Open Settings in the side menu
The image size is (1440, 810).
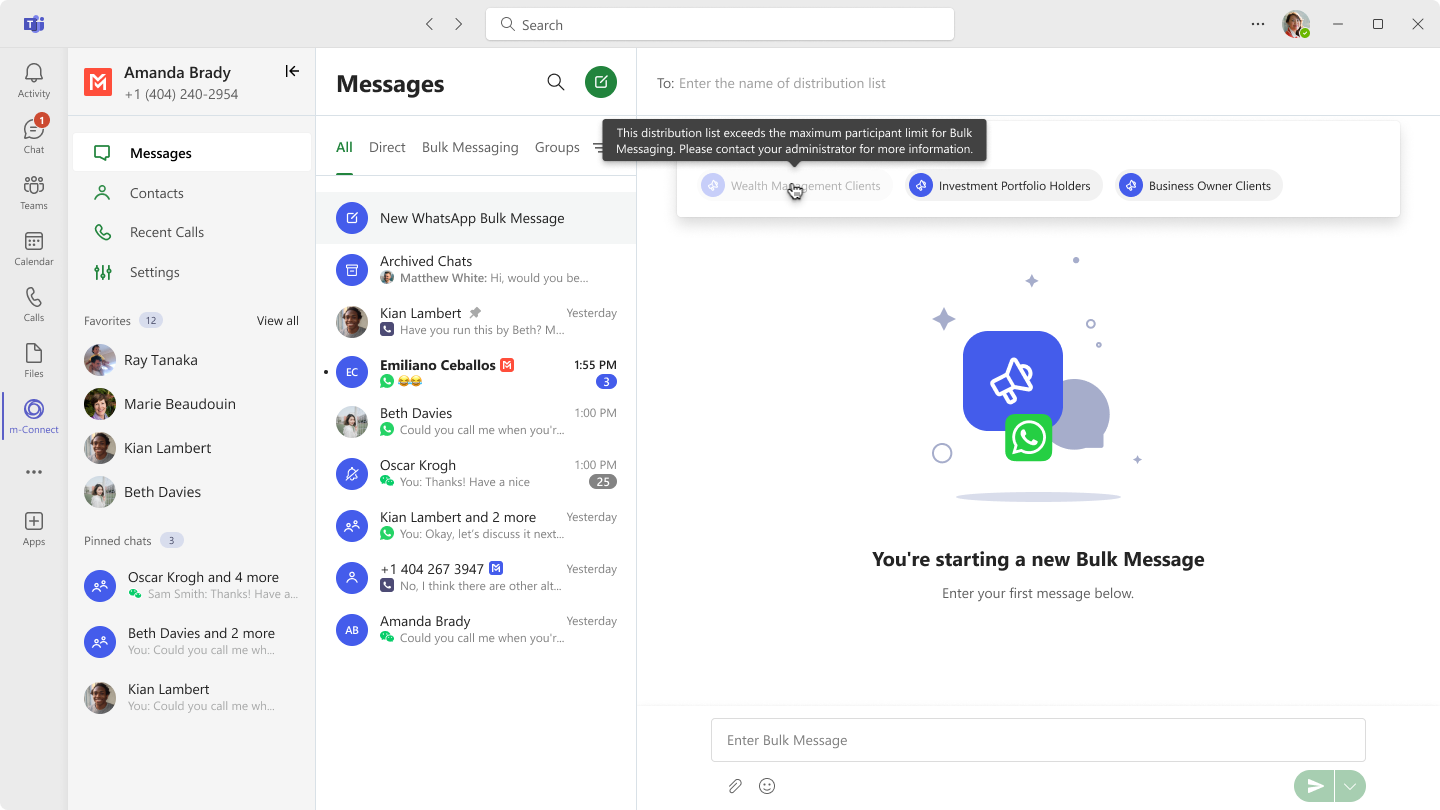192,272
